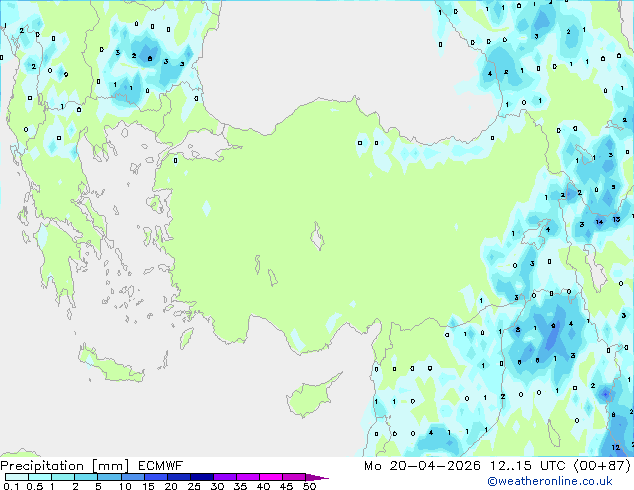The width and height of the screenshot is (634, 490).
Task: Click the above-50 mm legend arrow tip
Action: point(317,477)
